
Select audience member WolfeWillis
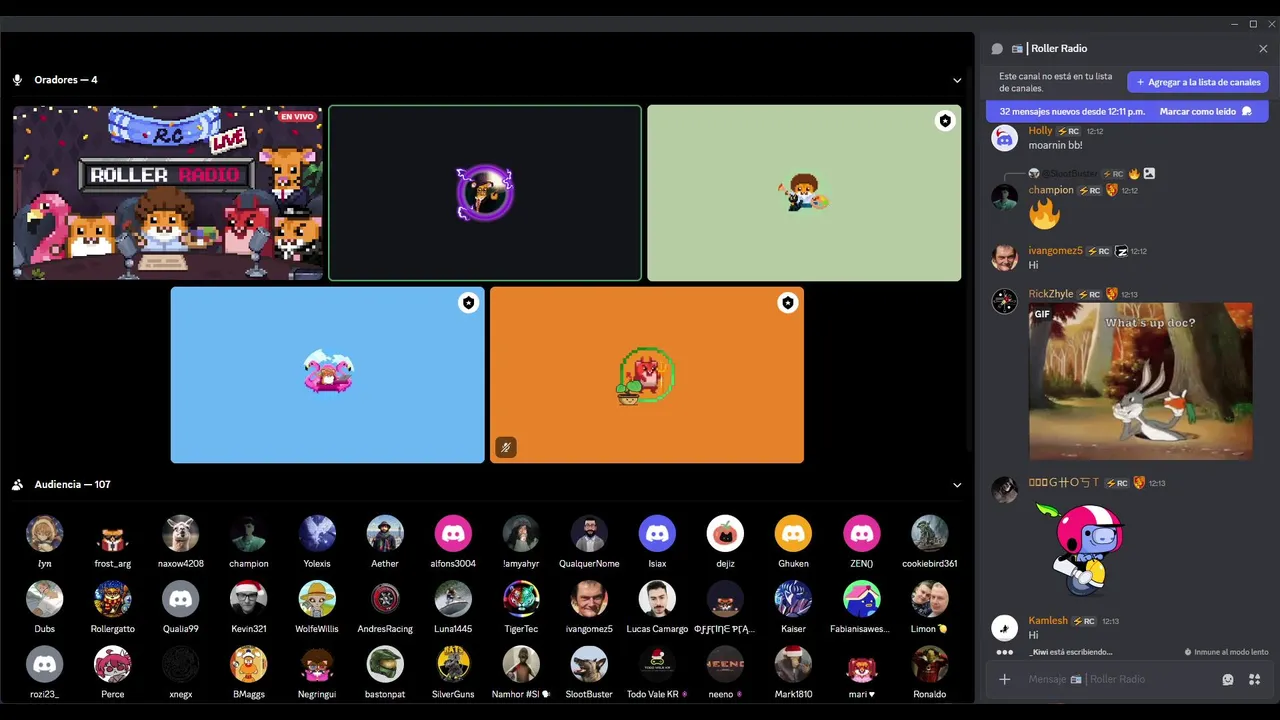pos(317,606)
